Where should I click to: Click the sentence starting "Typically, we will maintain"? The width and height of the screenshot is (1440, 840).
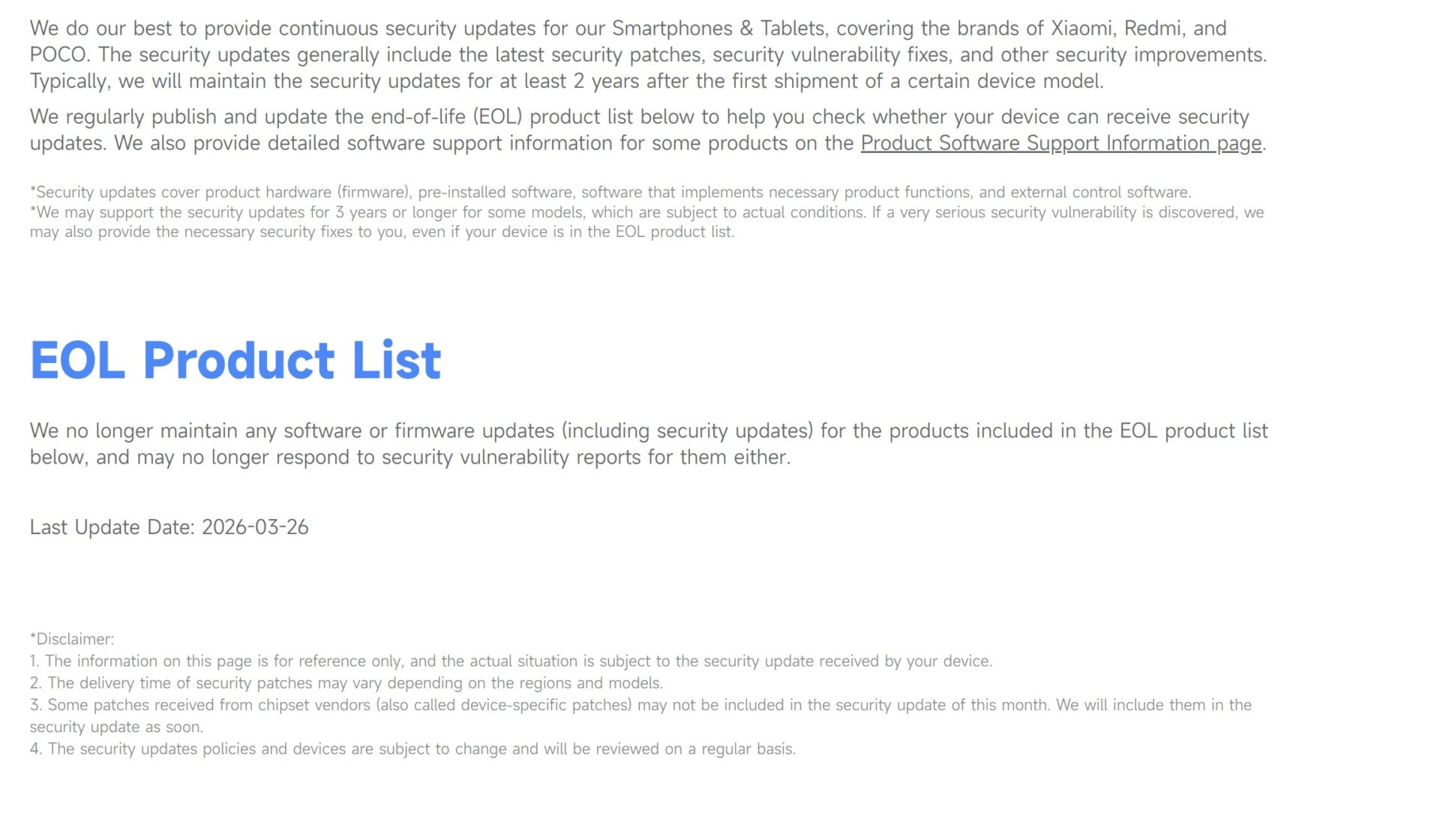coord(566,81)
